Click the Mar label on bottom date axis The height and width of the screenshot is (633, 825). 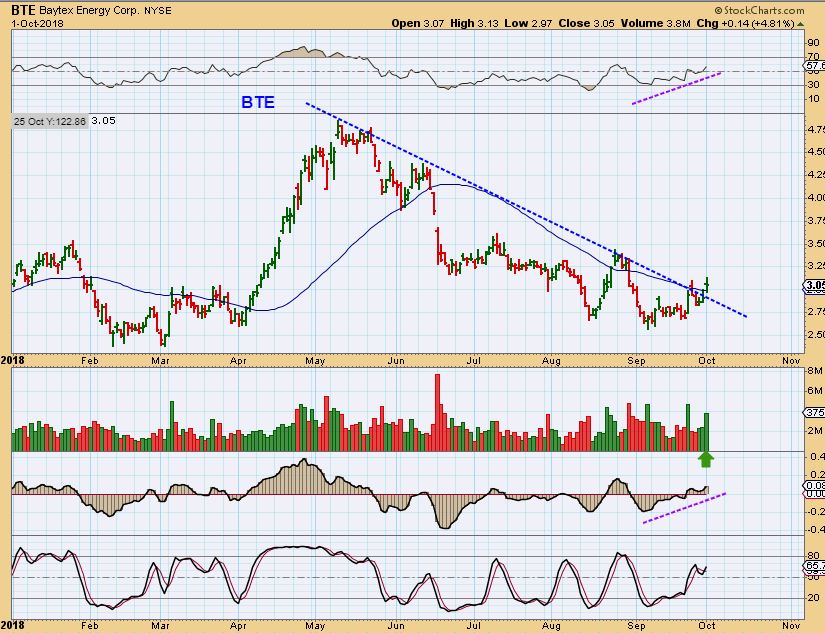tap(160, 626)
